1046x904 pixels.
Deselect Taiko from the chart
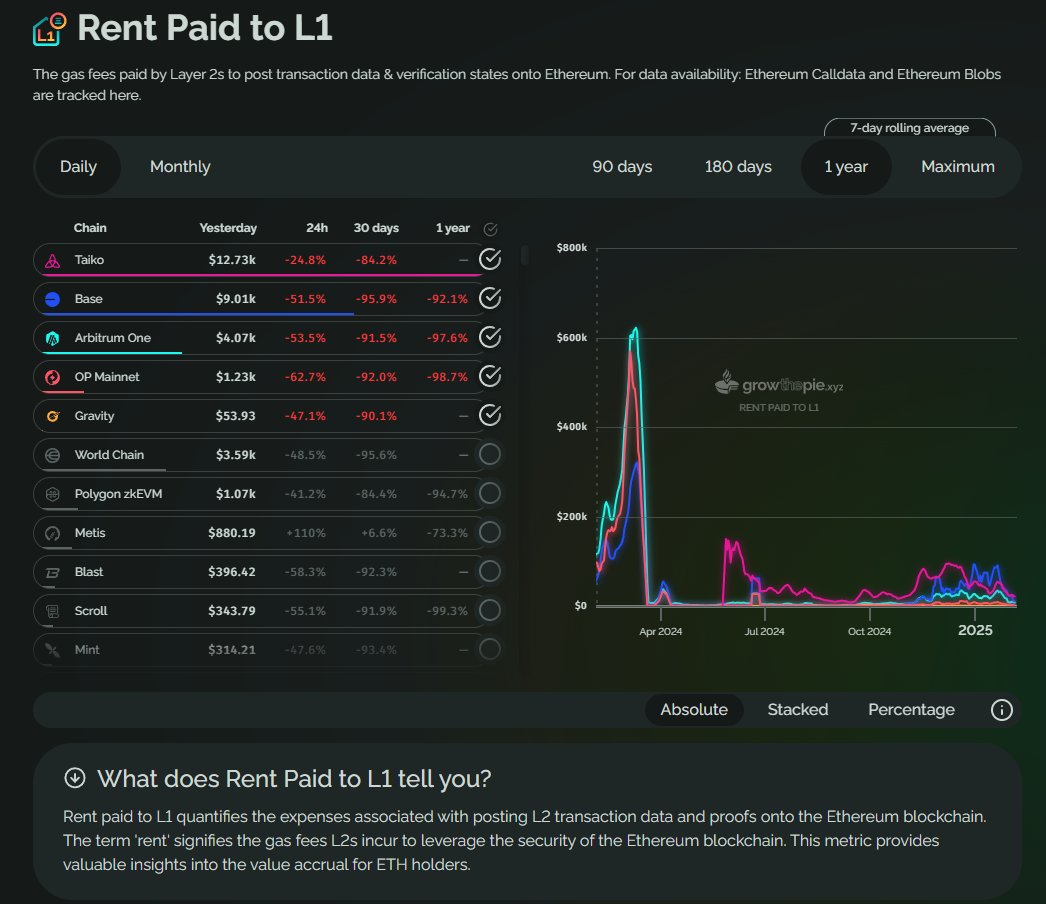[x=490, y=259]
